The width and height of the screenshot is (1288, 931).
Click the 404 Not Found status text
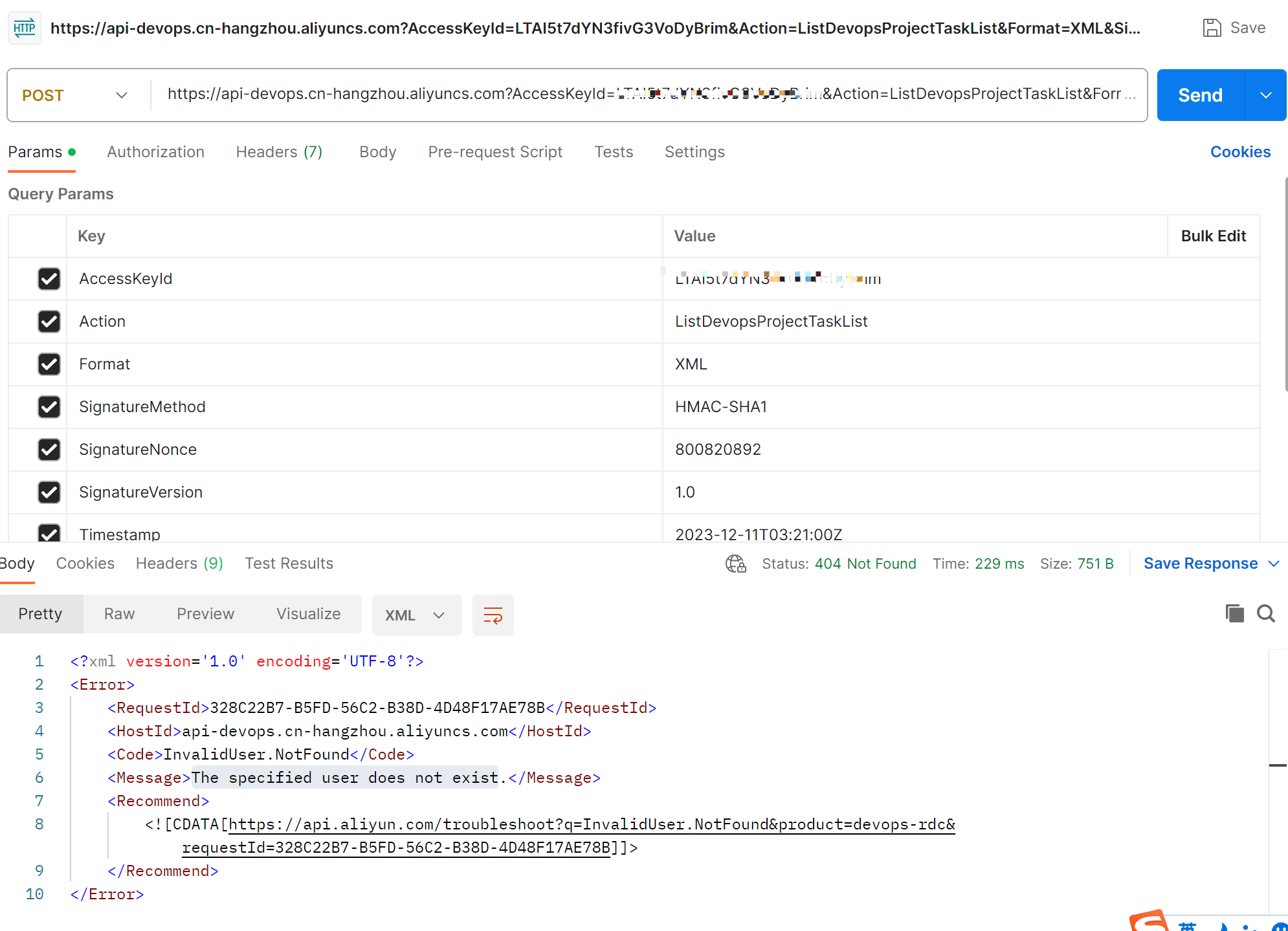(x=865, y=564)
